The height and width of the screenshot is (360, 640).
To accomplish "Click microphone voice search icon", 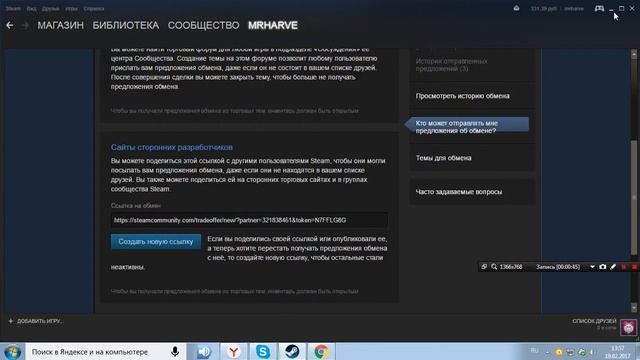I will pos(175,352).
